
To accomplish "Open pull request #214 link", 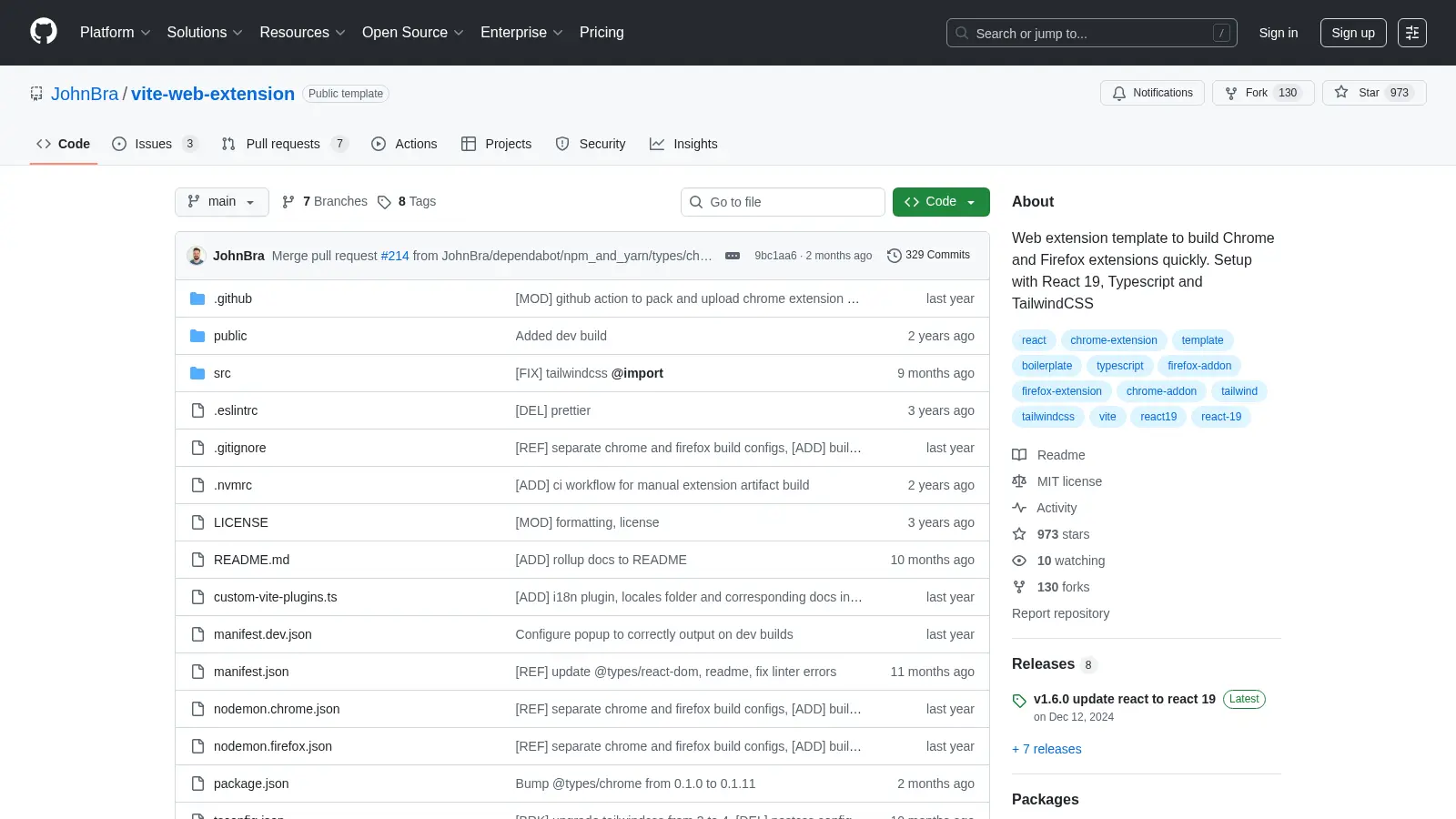I will pyautogui.click(x=395, y=256).
